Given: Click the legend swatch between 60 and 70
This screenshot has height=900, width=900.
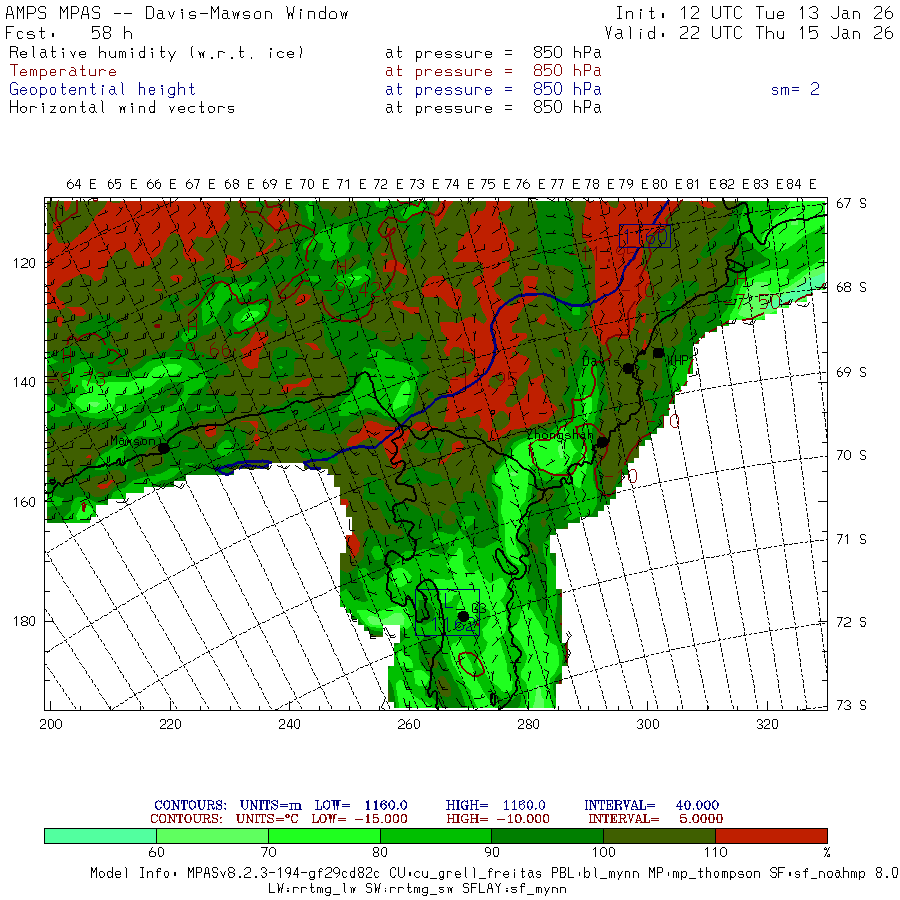Looking at the screenshot, I should pos(212,836).
